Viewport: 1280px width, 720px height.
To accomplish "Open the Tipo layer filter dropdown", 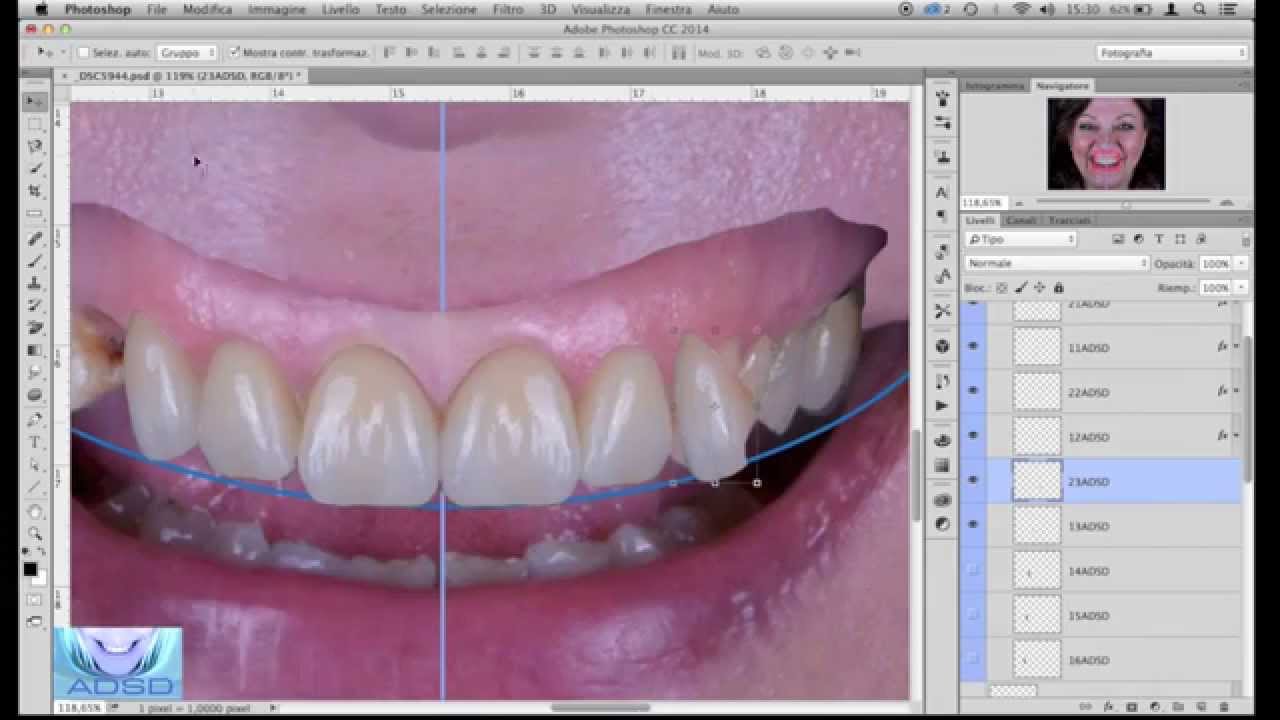I will 1021,239.
